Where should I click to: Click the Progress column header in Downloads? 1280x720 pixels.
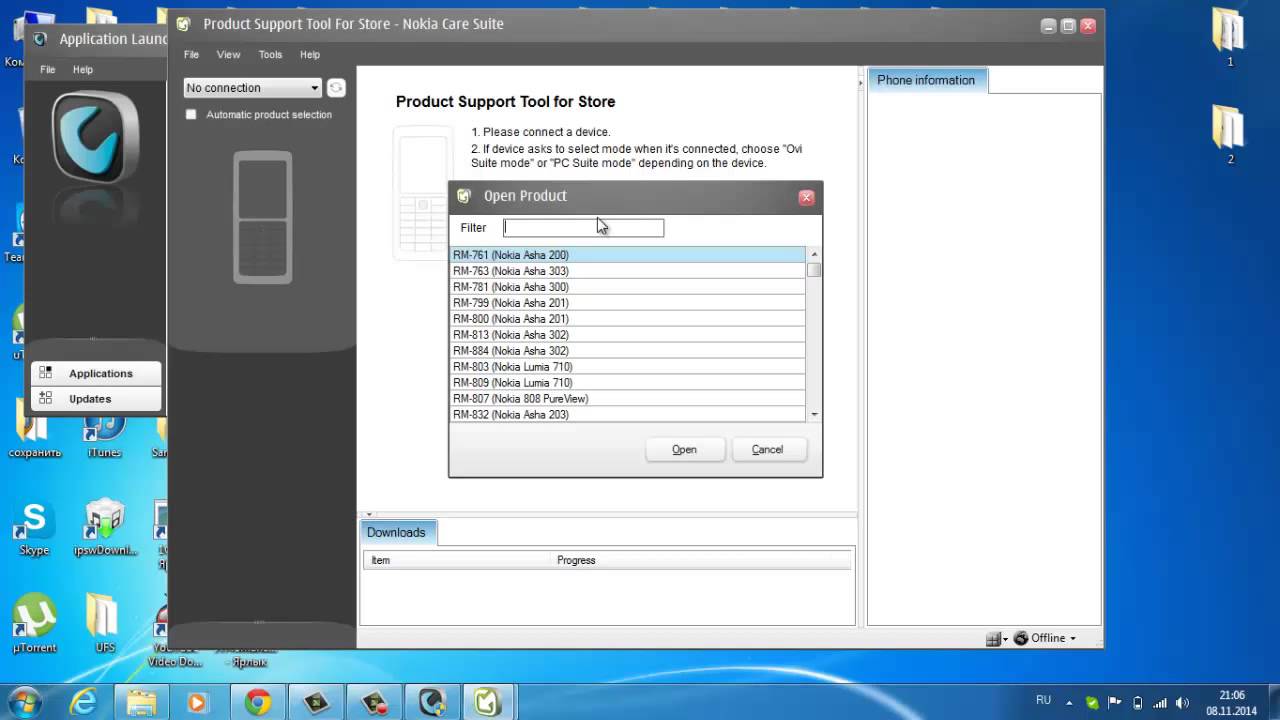coord(700,560)
